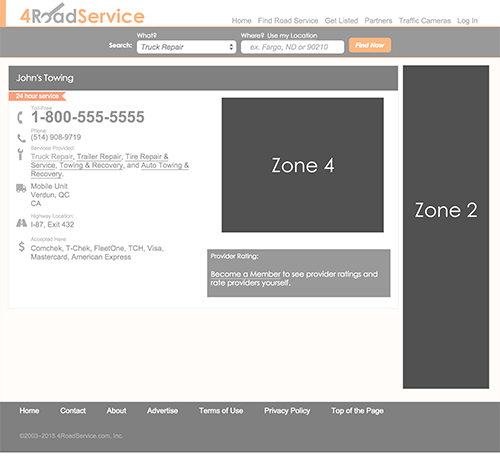The height and width of the screenshot is (468, 500).
Task: Click the dollar sign payment icon
Action: [x=21, y=246]
